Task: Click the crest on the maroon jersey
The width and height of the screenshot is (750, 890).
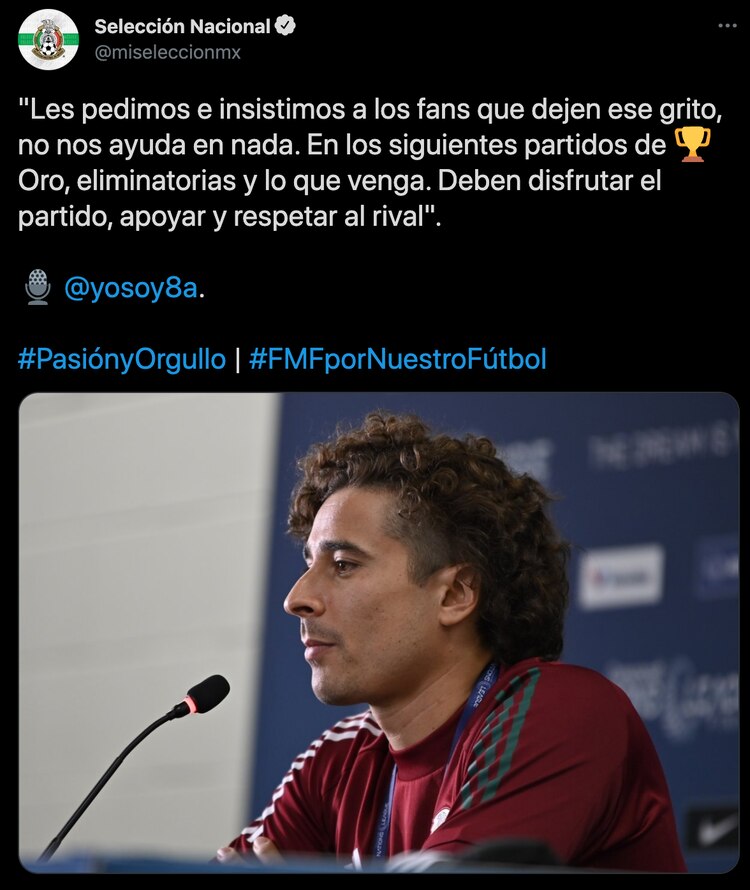Action: (440, 819)
